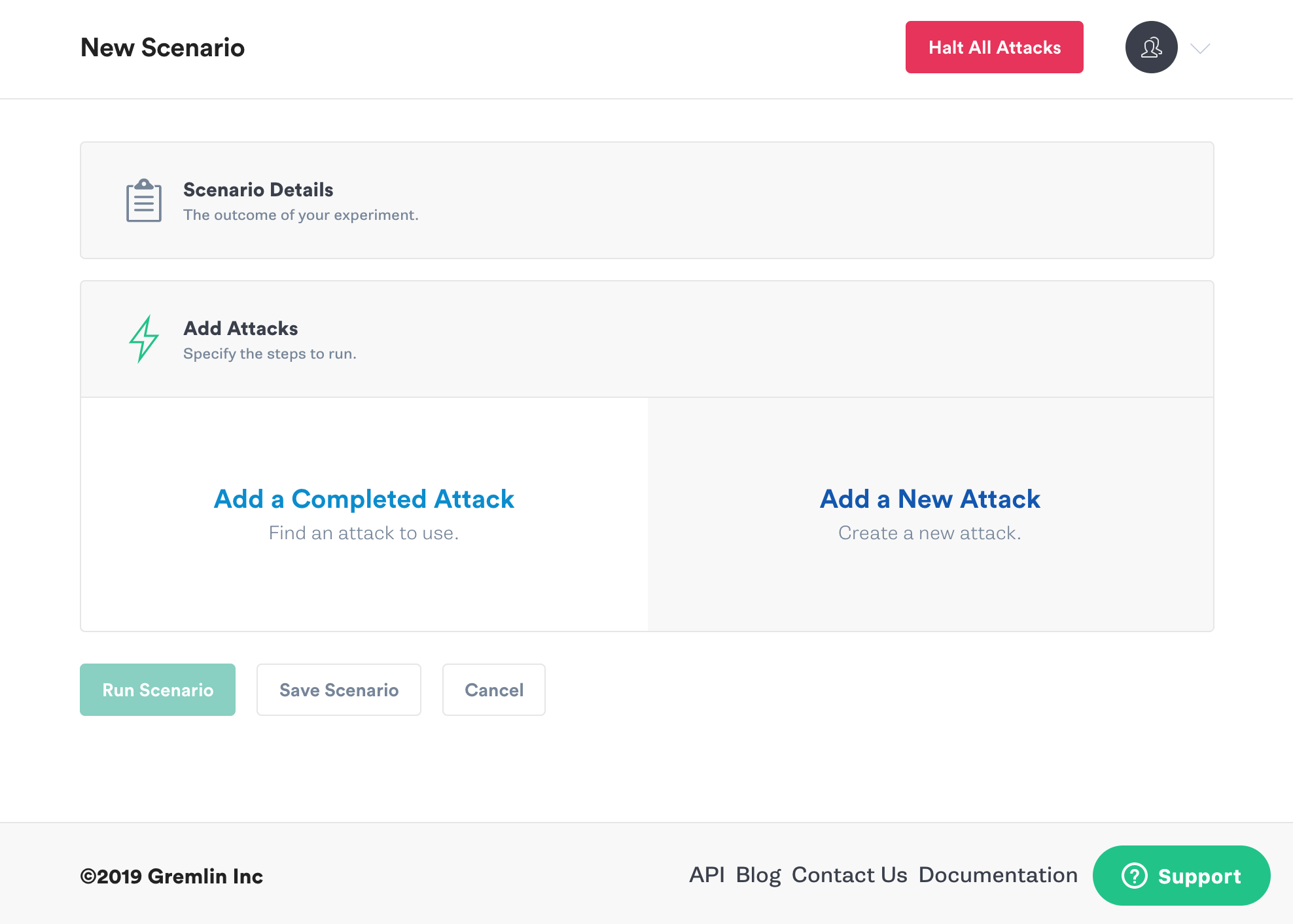This screenshot has width=1293, height=924.
Task: Select the Add Attacks heading
Action: click(240, 329)
